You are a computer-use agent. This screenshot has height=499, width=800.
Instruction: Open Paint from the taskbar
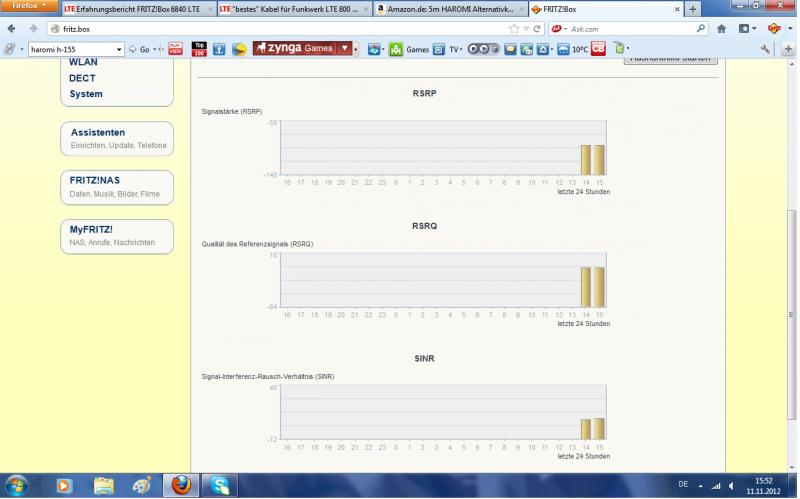pos(142,486)
